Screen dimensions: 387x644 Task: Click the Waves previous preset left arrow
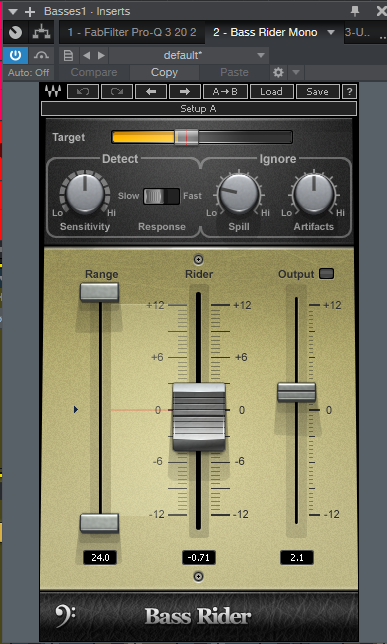pos(151,92)
